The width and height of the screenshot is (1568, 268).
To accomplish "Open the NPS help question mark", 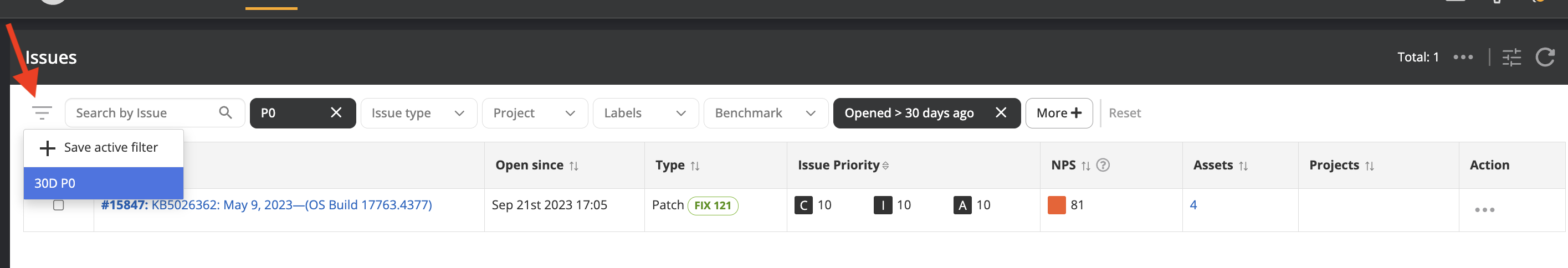I will pyautogui.click(x=1103, y=166).
